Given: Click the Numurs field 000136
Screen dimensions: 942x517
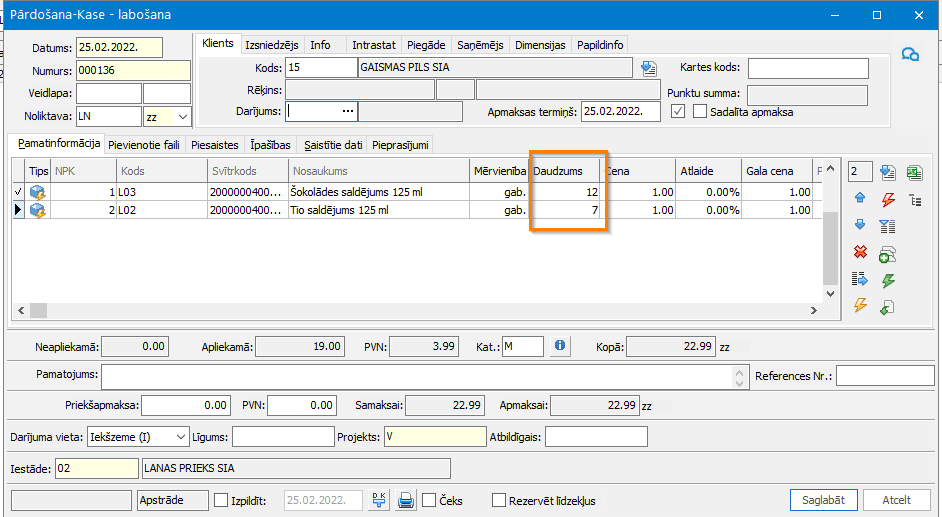Looking at the screenshot, I should tap(133, 70).
